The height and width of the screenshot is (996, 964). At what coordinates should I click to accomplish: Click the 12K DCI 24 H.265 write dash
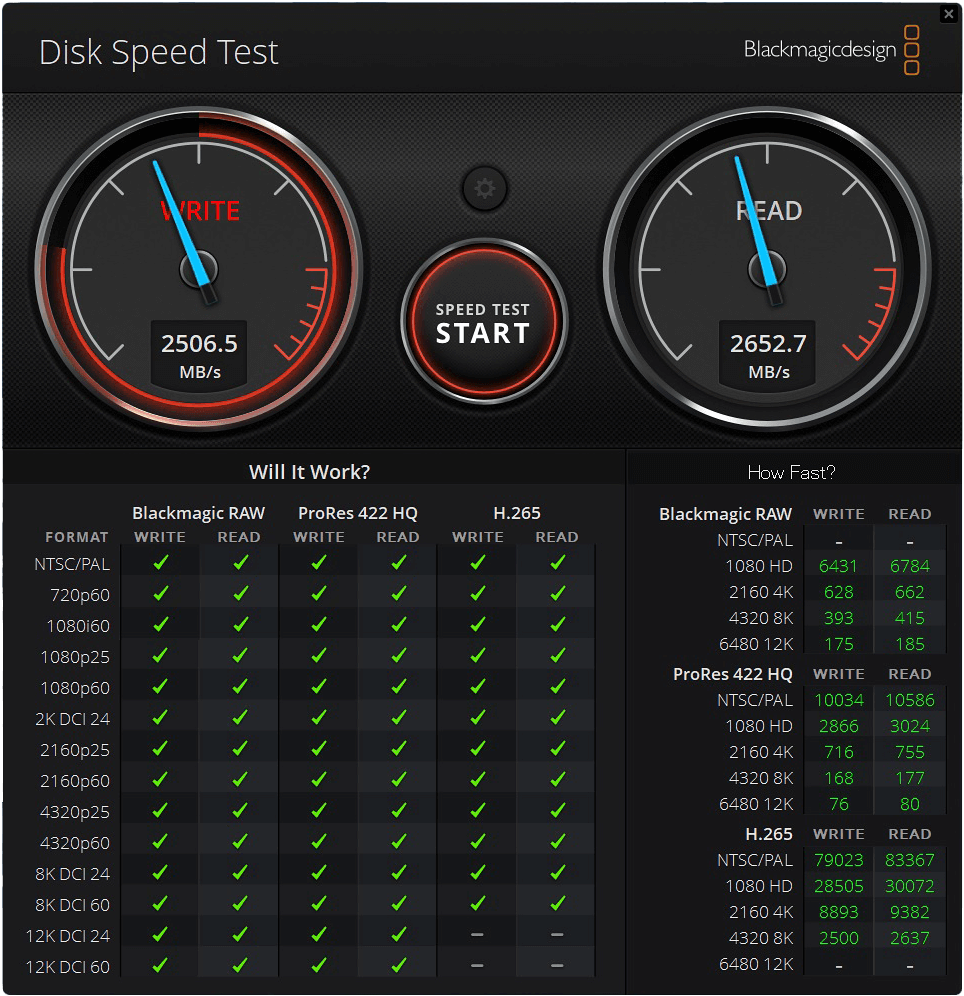click(x=478, y=934)
